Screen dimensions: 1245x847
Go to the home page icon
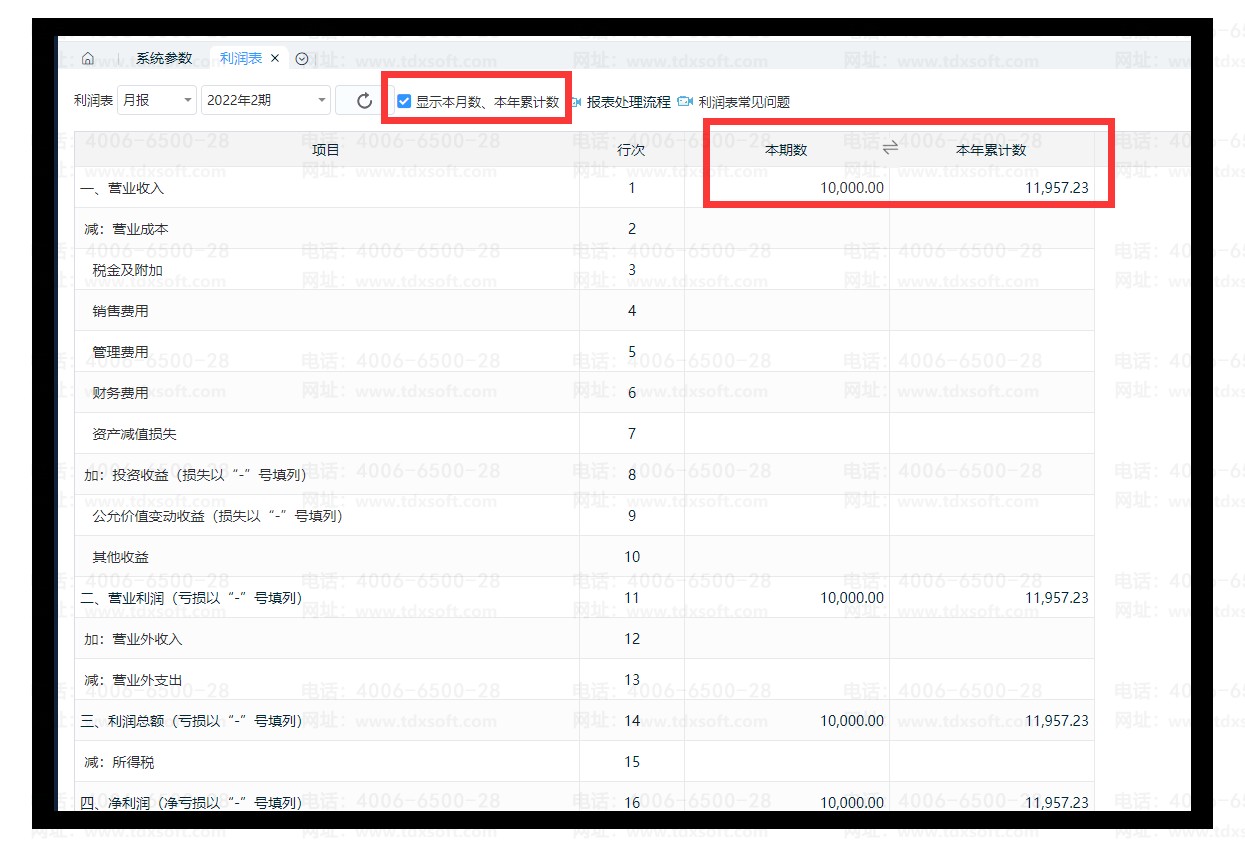coord(88,59)
